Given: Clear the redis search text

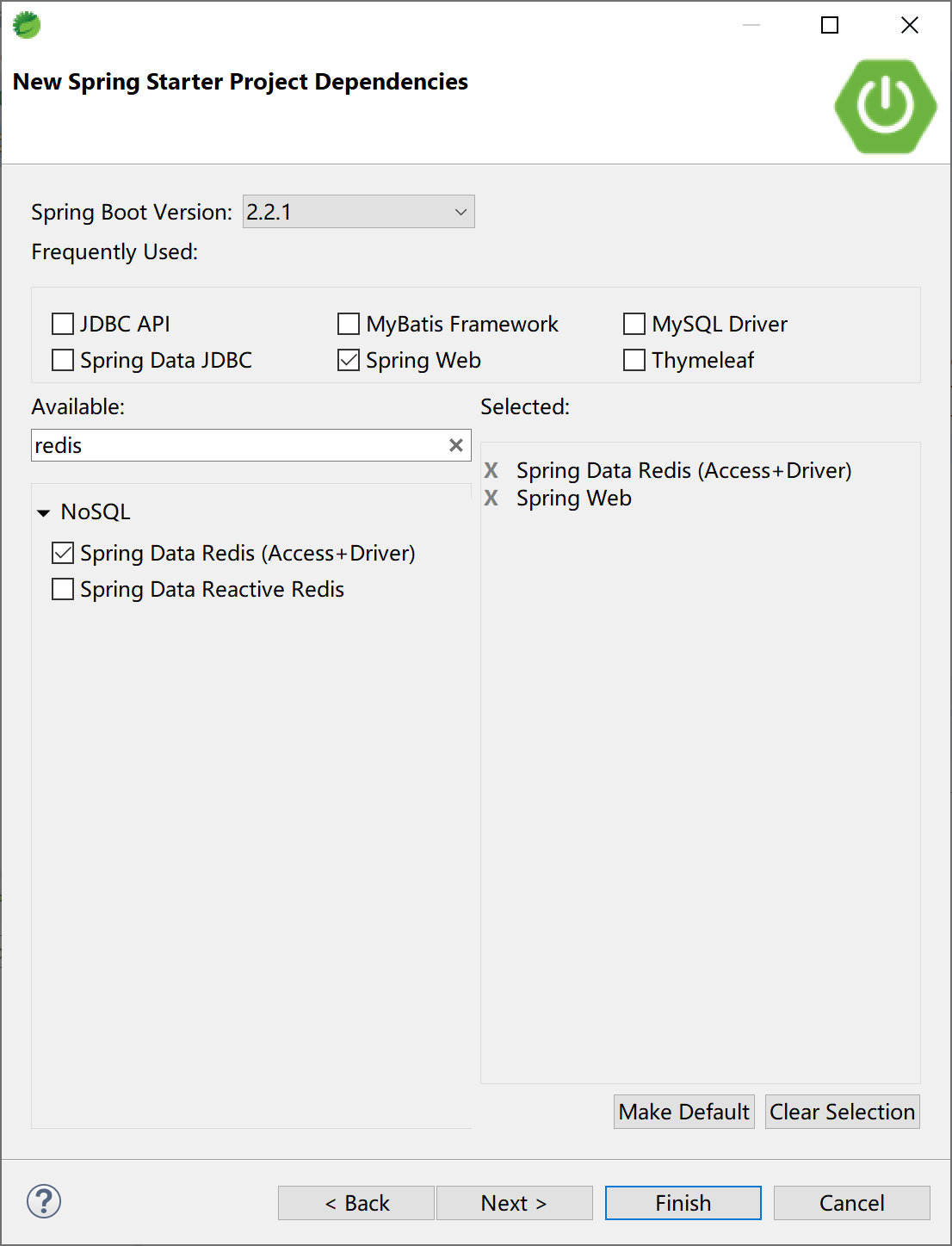Looking at the screenshot, I should coord(456,445).
